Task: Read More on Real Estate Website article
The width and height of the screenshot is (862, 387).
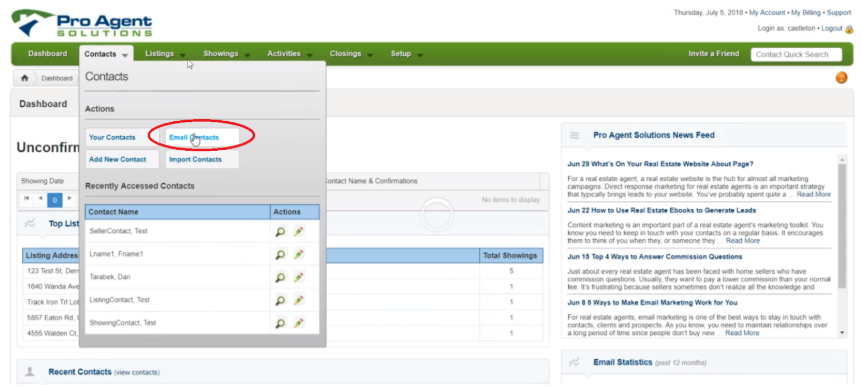Action: coord(814,195)
